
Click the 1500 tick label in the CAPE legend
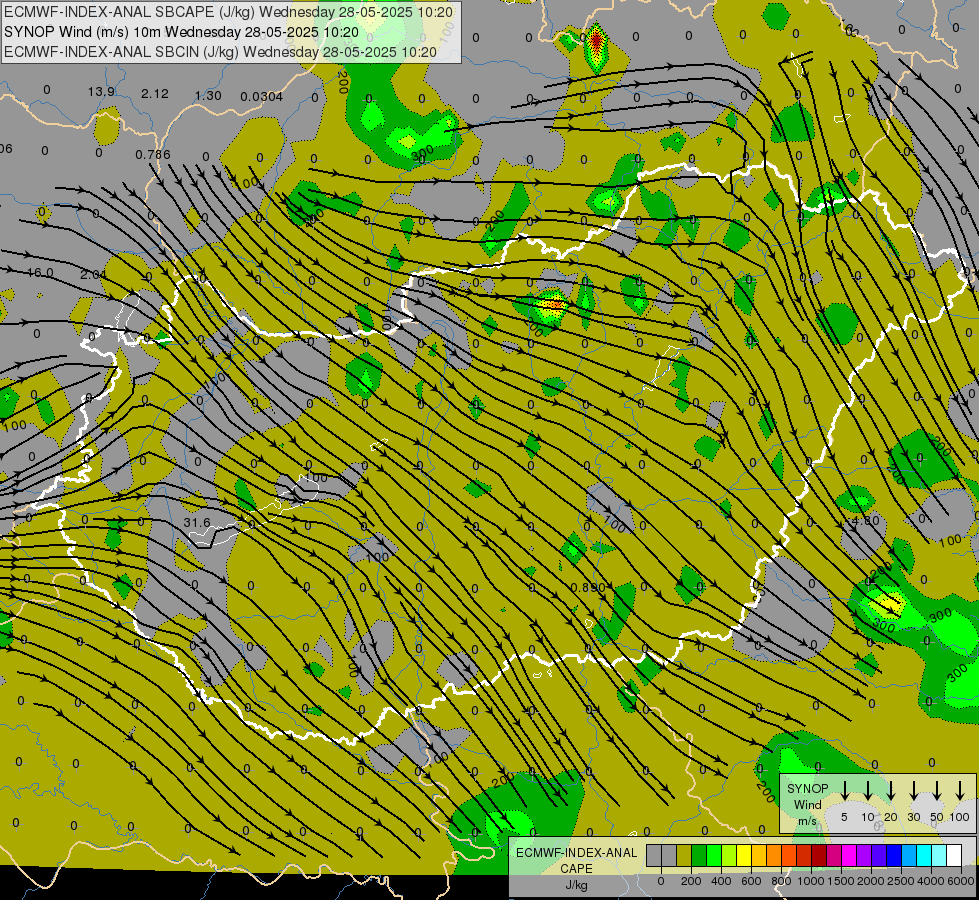(x=841, y=881)
